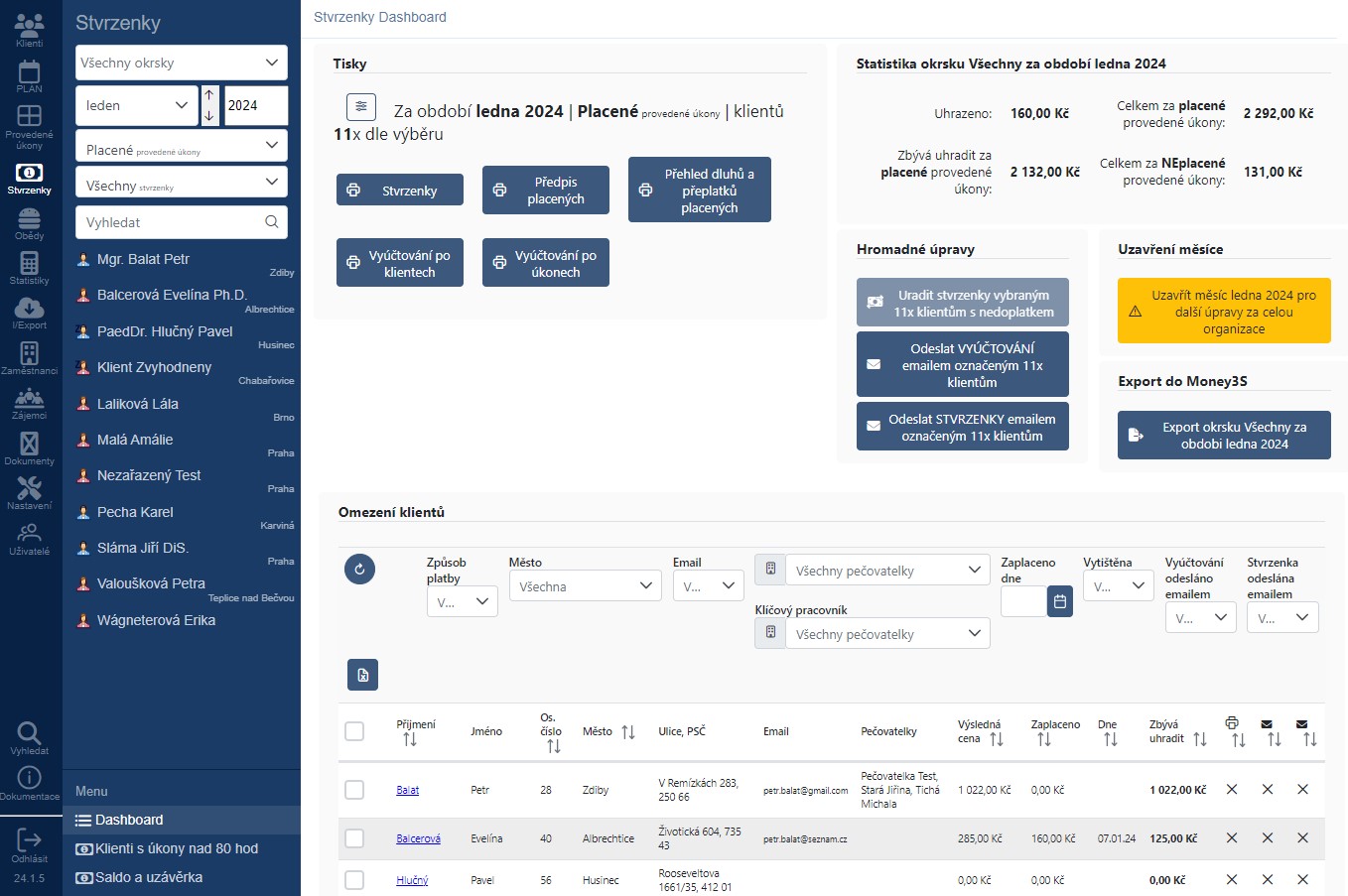
Task: Sort the Zbývá uhradit column
Action: point(1200,739)
